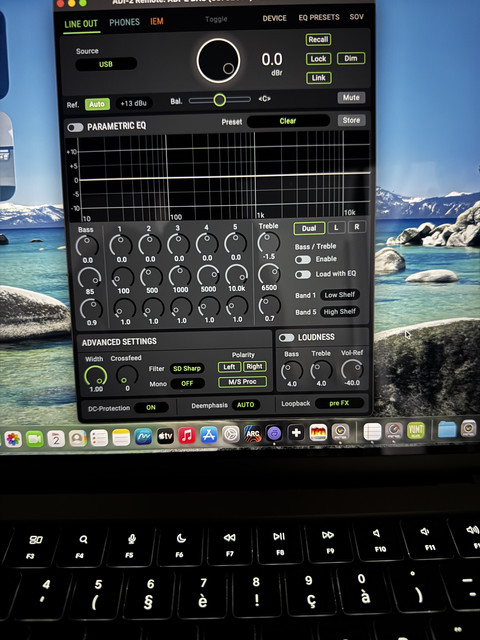Switch to the IEM tab
The image size is (480, 640).
click(x=157, y=21)
